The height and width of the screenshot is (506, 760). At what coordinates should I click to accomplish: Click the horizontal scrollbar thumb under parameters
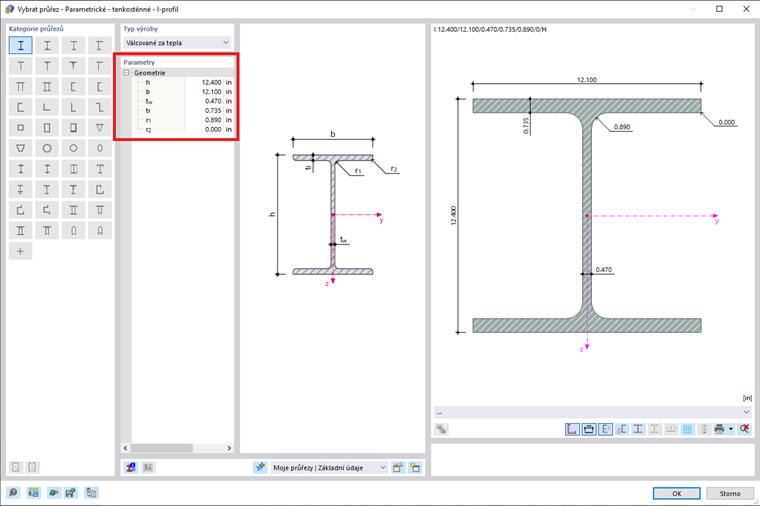[162, 448]
